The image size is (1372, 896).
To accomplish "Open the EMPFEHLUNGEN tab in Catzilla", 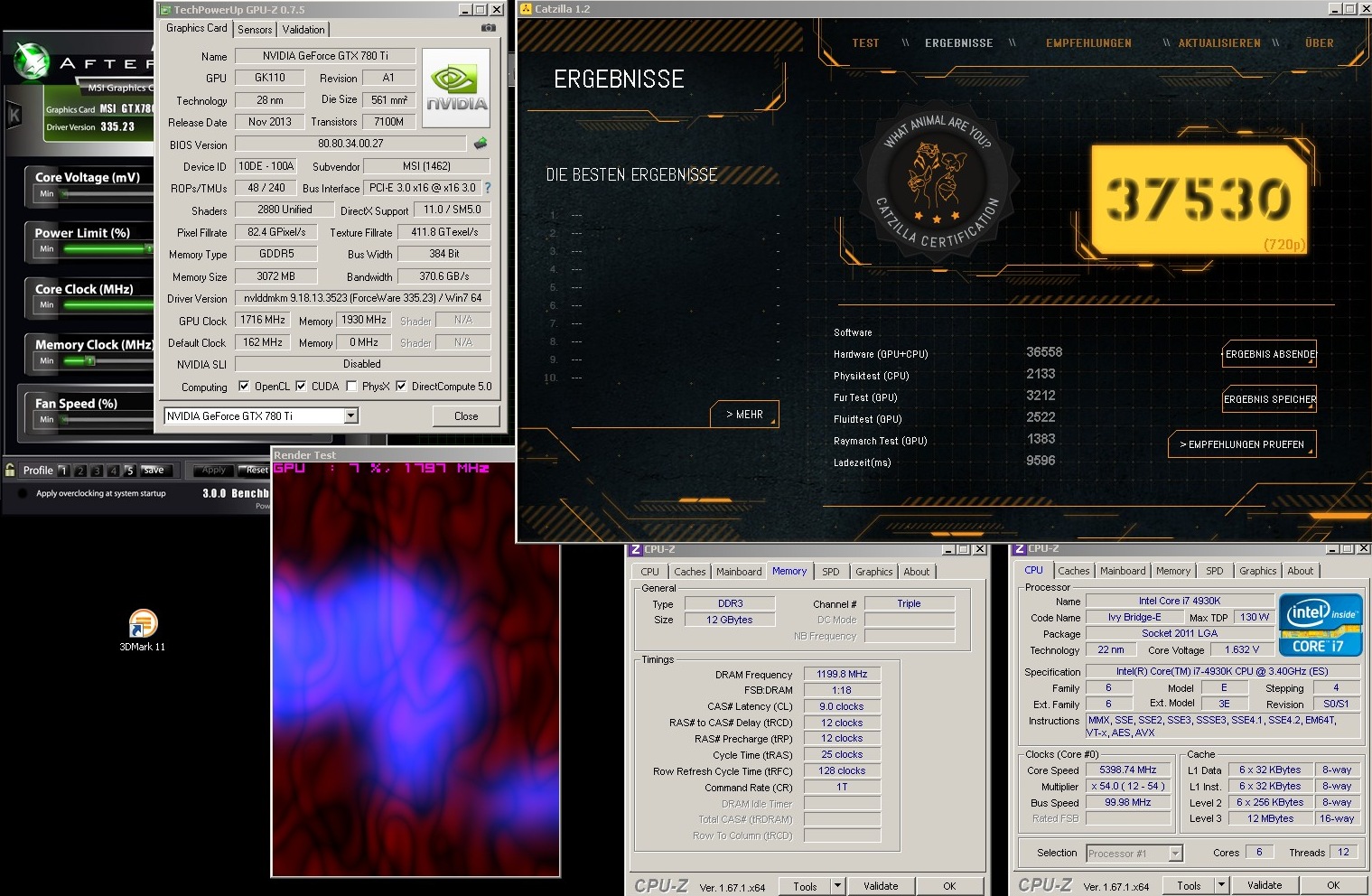I will 1088,42.
